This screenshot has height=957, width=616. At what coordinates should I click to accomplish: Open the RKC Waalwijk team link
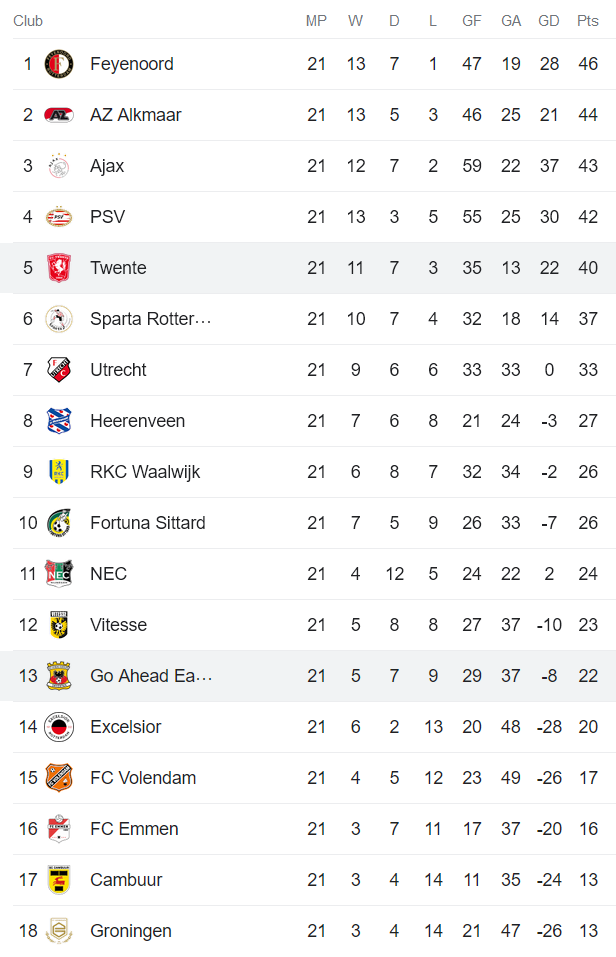tap(145, 472)
